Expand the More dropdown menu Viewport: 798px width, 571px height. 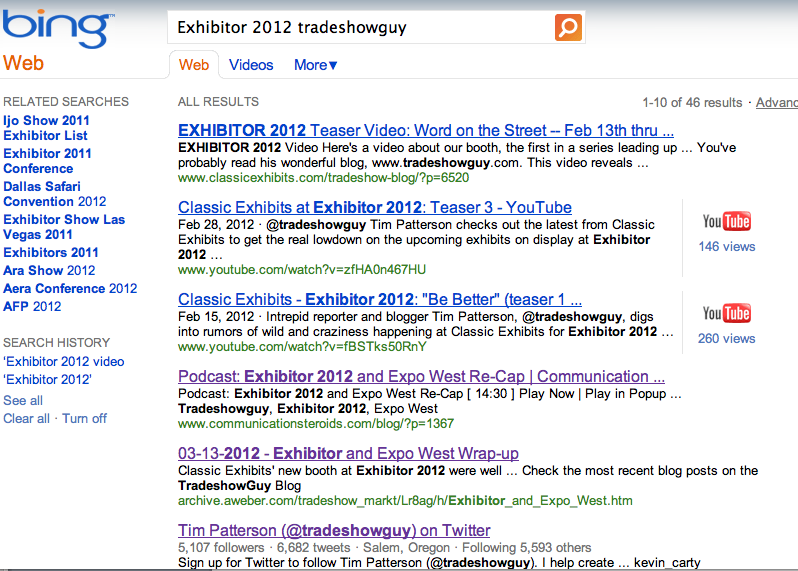click(x=316, y=65)
